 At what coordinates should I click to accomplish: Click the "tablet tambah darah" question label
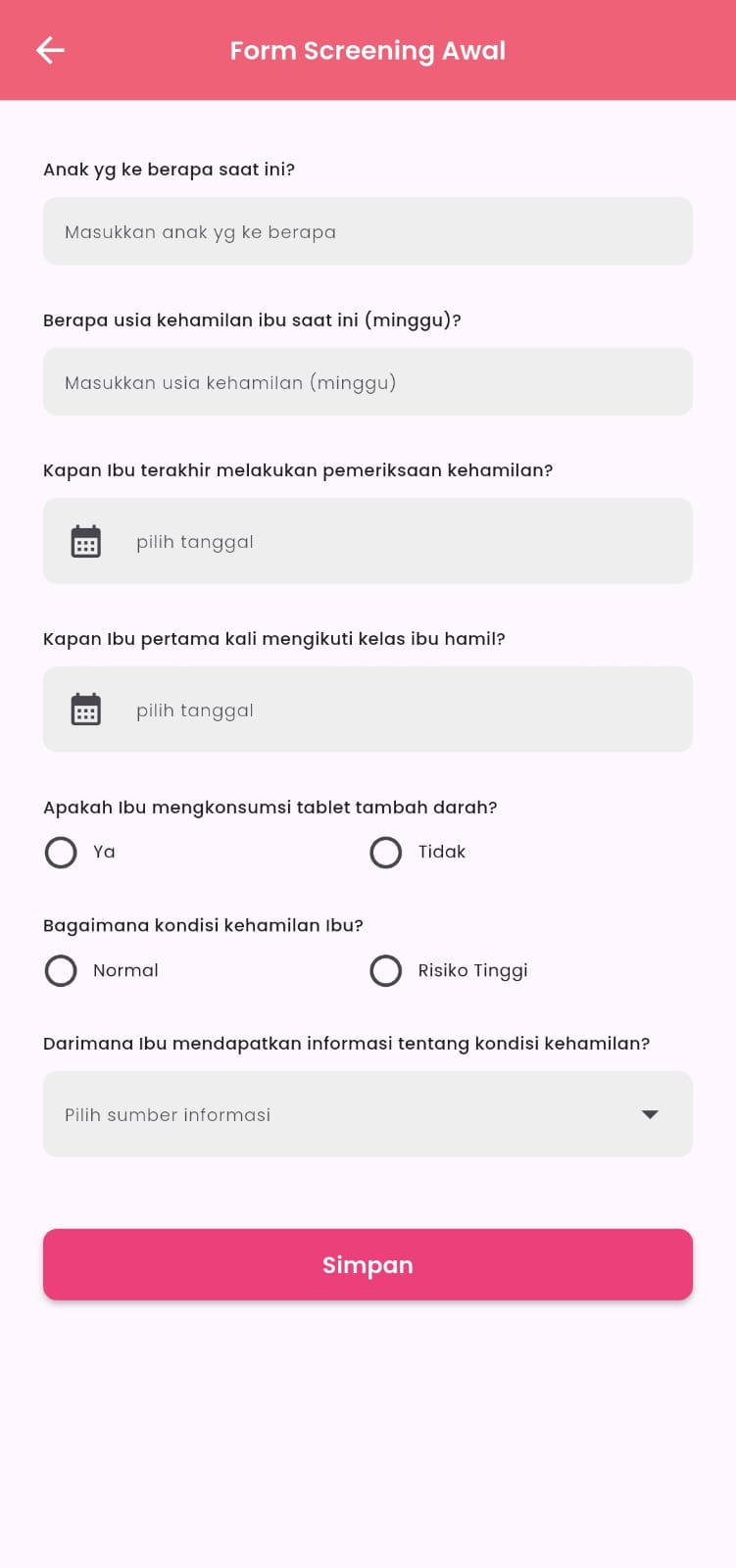[270, 808]
